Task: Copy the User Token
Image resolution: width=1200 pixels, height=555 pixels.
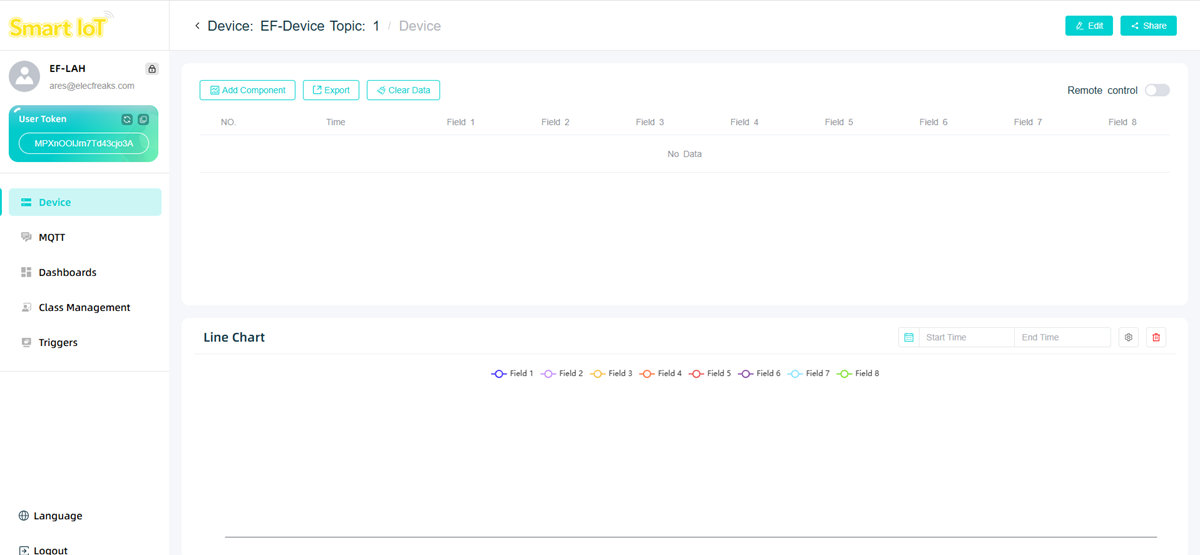Action: 143,119
